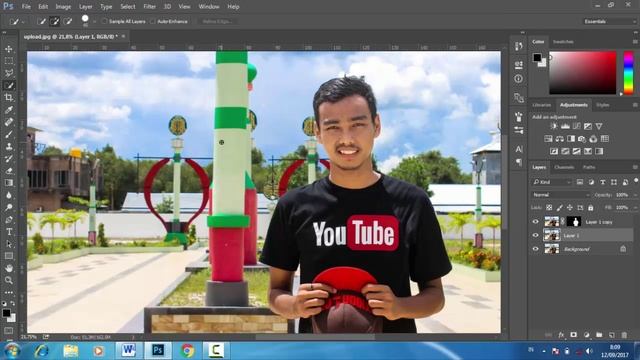Select the Horizontal Type tool
The image size is (640, 360).
pos(9,232)
